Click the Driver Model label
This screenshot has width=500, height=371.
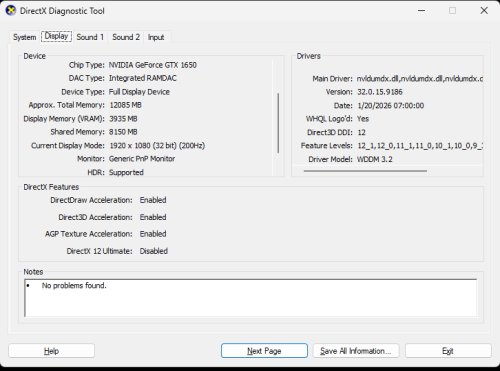(330, 159)
